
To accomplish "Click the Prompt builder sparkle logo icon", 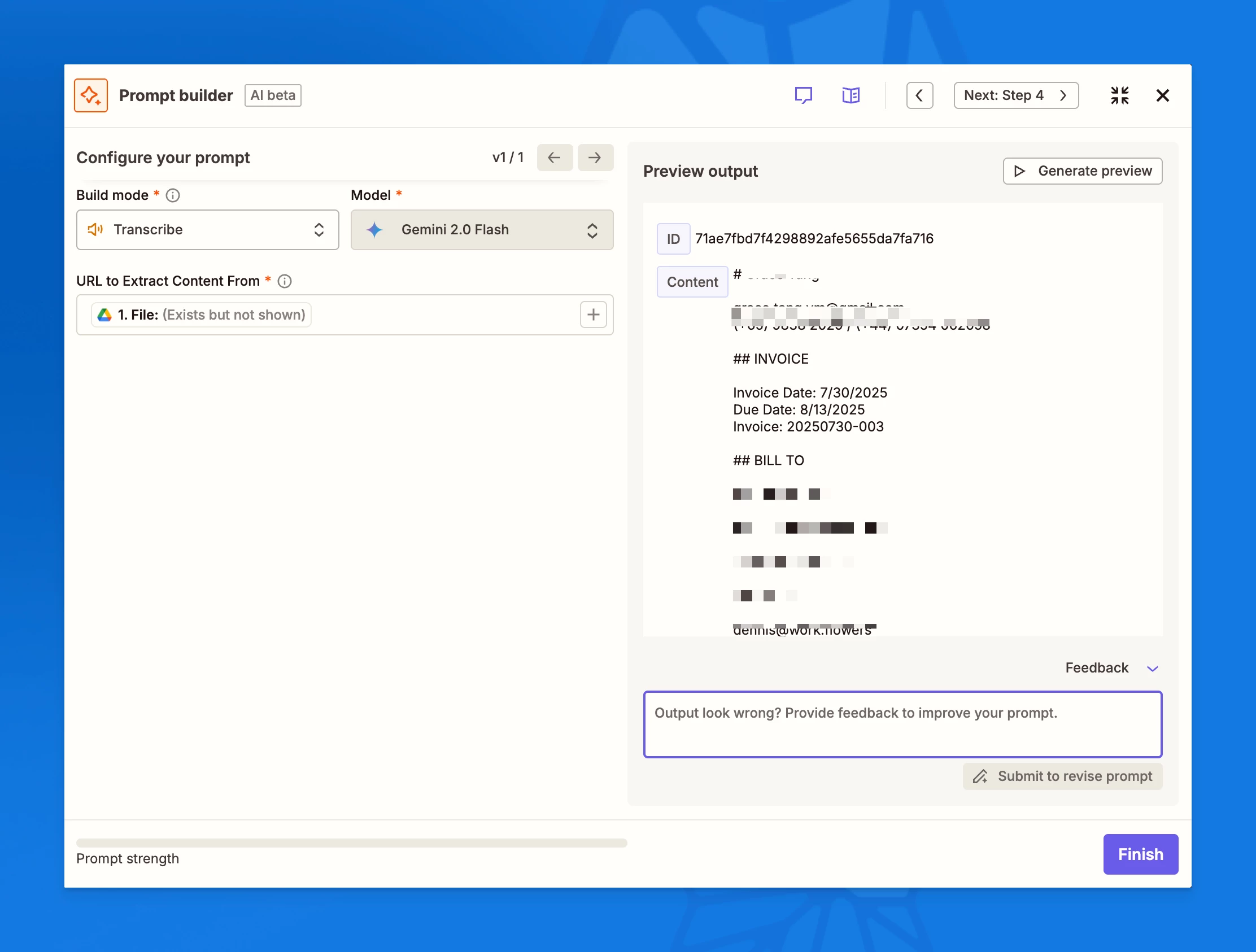I will click(x=91, y=95).
